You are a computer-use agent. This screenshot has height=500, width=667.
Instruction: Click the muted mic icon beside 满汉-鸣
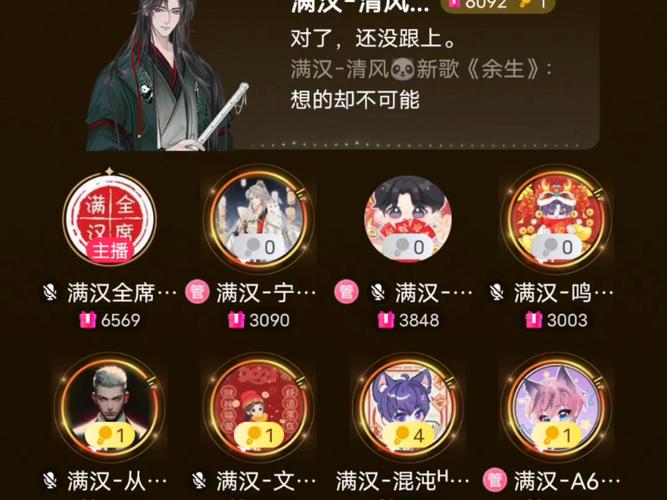click(497, 293)
